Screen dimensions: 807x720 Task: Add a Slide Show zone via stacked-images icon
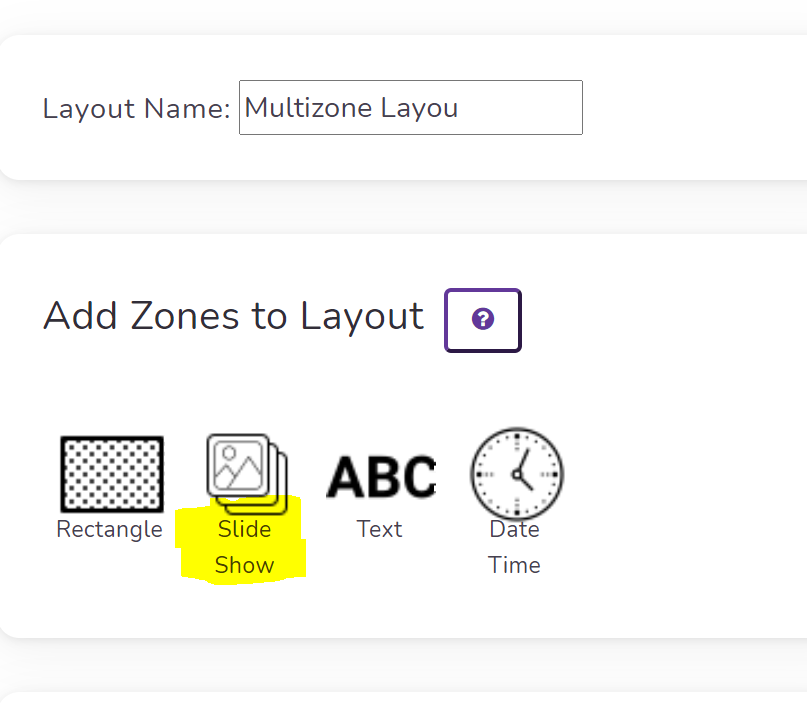(x=247, y=475)
